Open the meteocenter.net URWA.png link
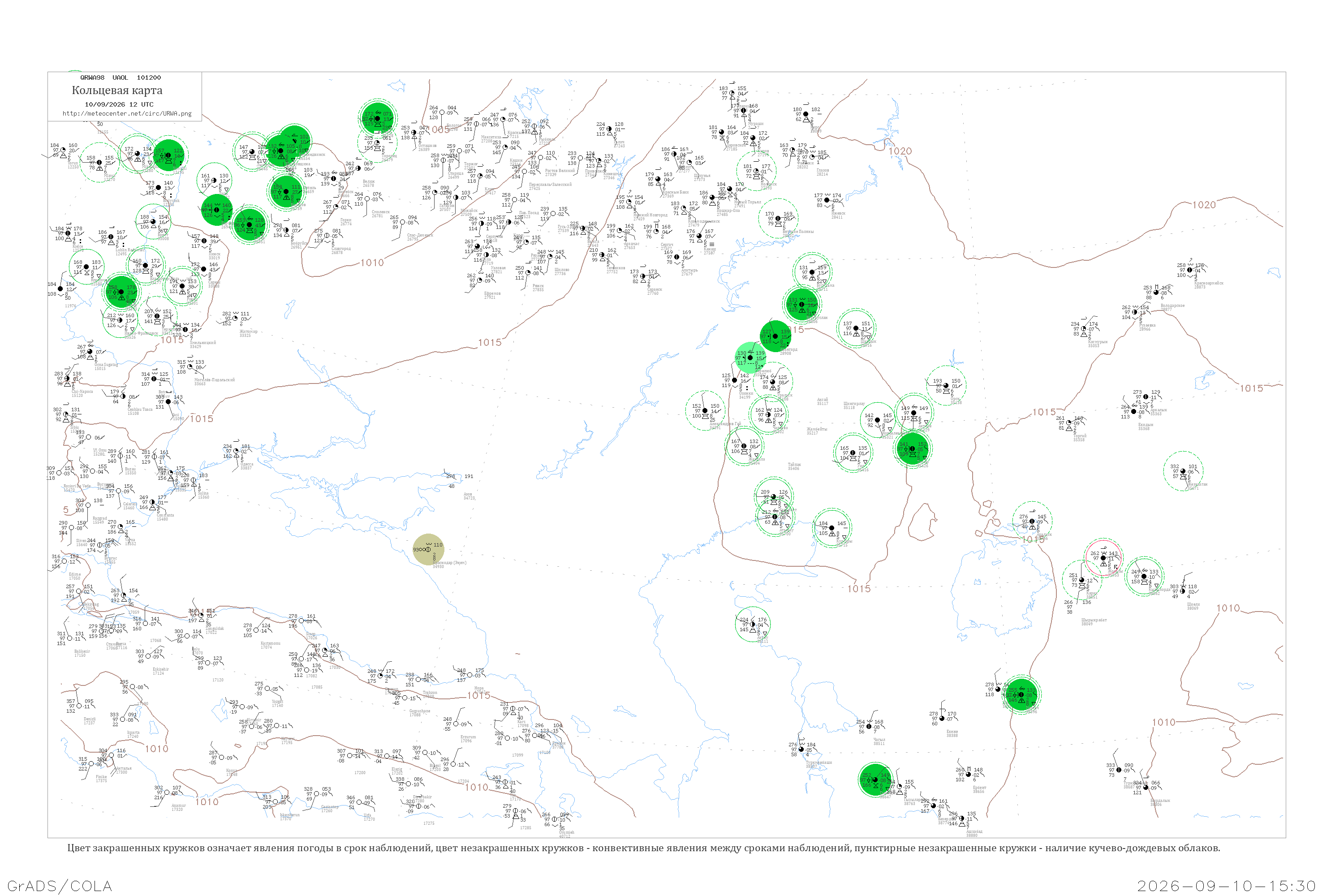The height and width of the screenshot is (896, 1344). pos(127,113)
